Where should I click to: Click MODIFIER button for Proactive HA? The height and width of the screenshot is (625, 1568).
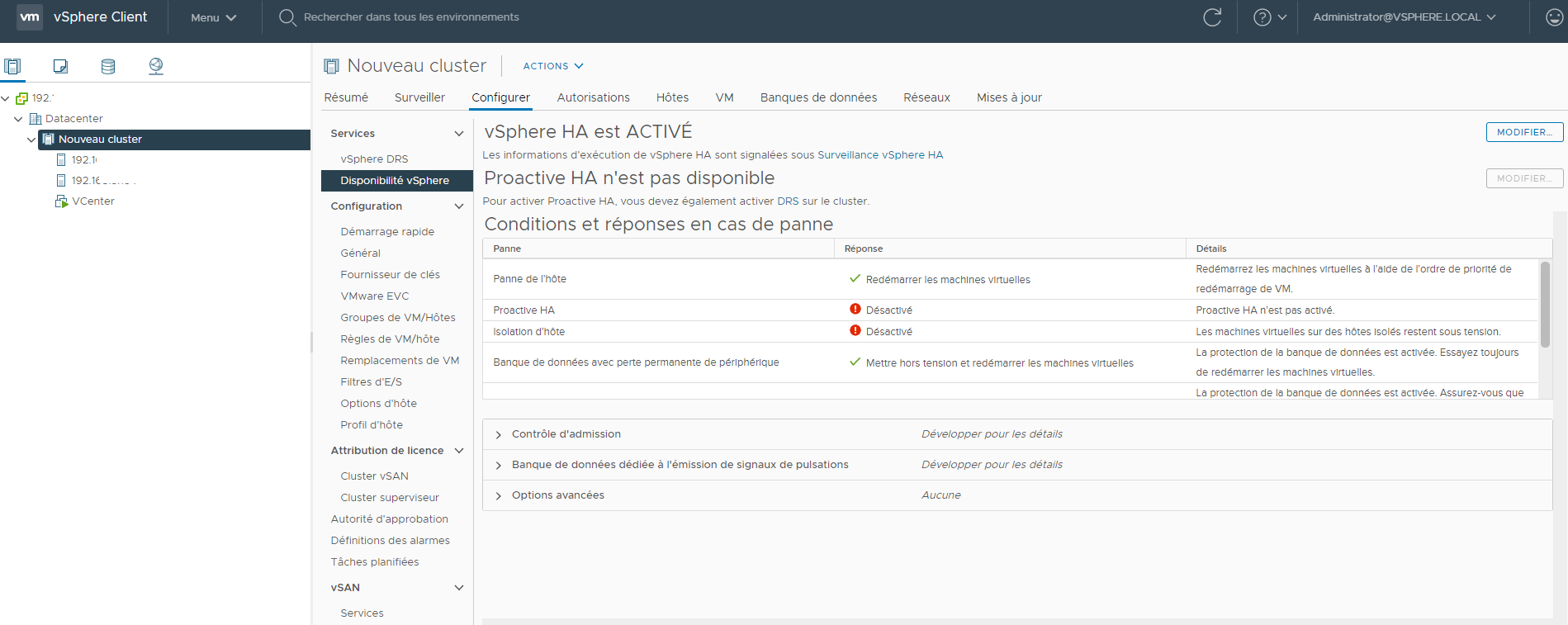coord(1524,178)
